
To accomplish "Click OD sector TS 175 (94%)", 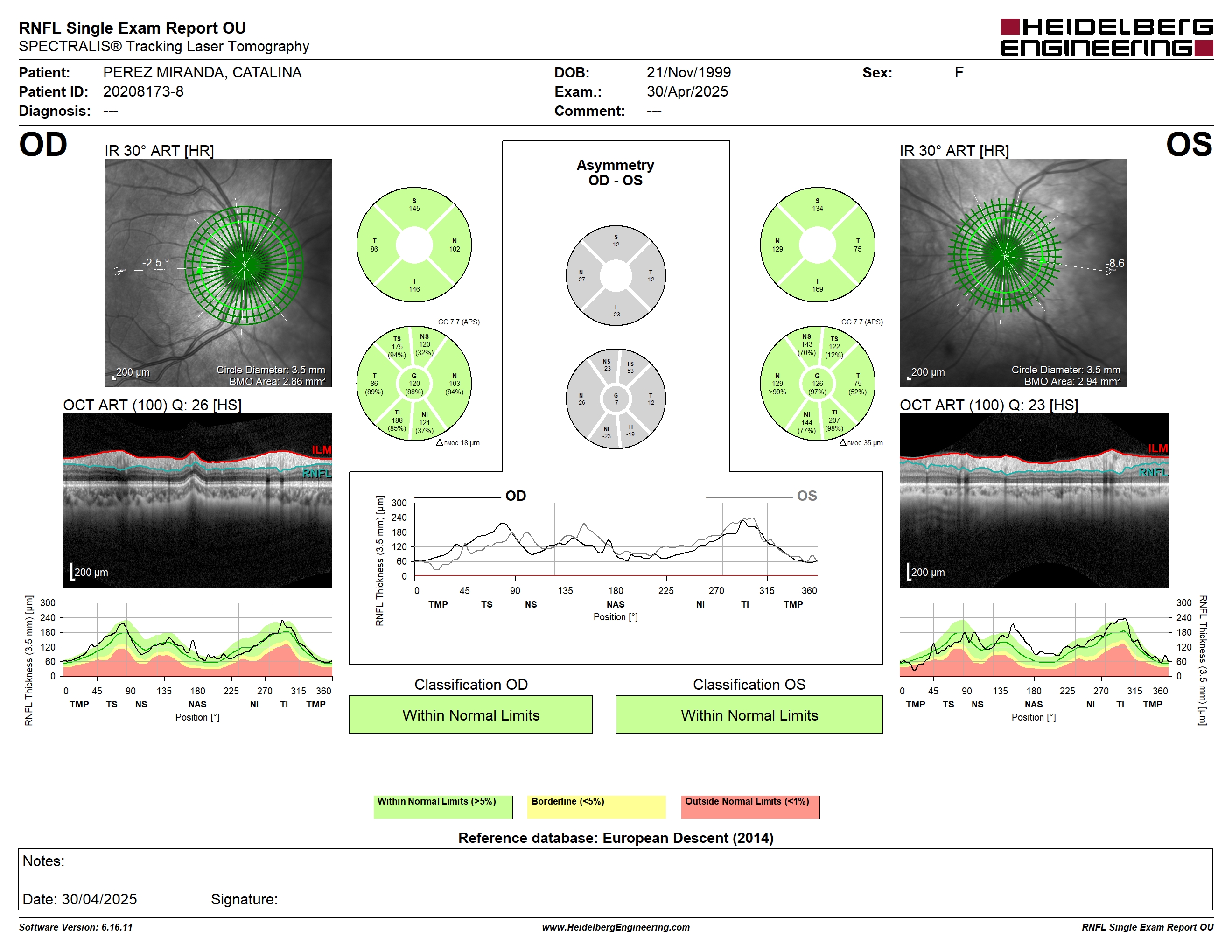I will pyautogui.click(x=397, y=347).
